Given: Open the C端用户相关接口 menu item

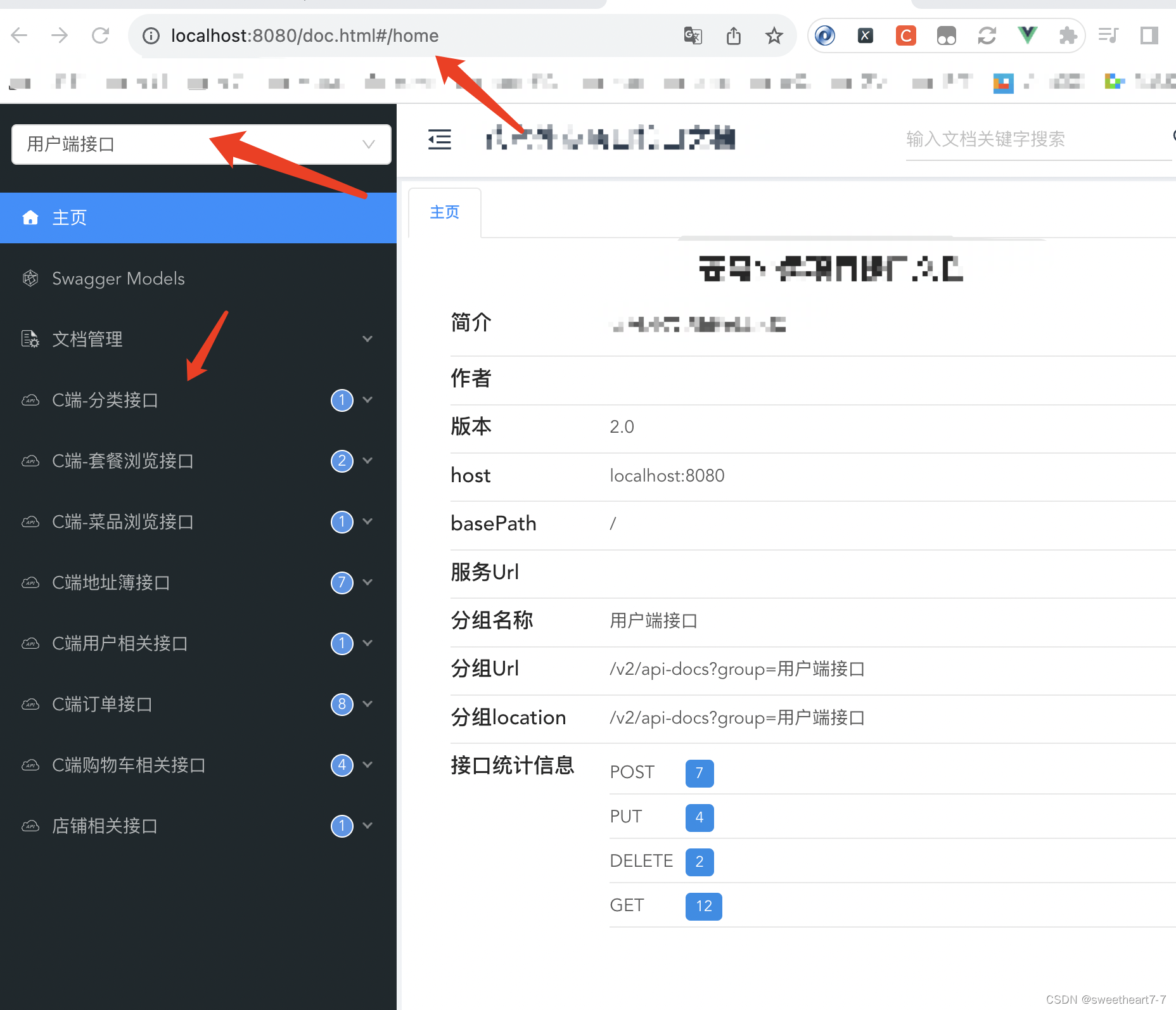Looking at the screenshot, I should coord(198,644).
